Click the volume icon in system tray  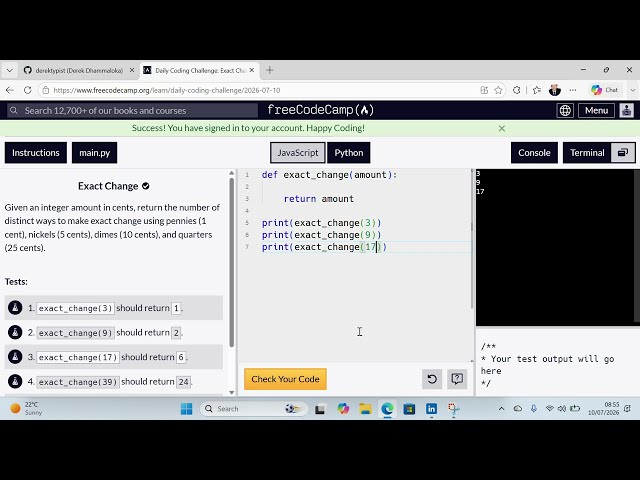coord(562,409)
